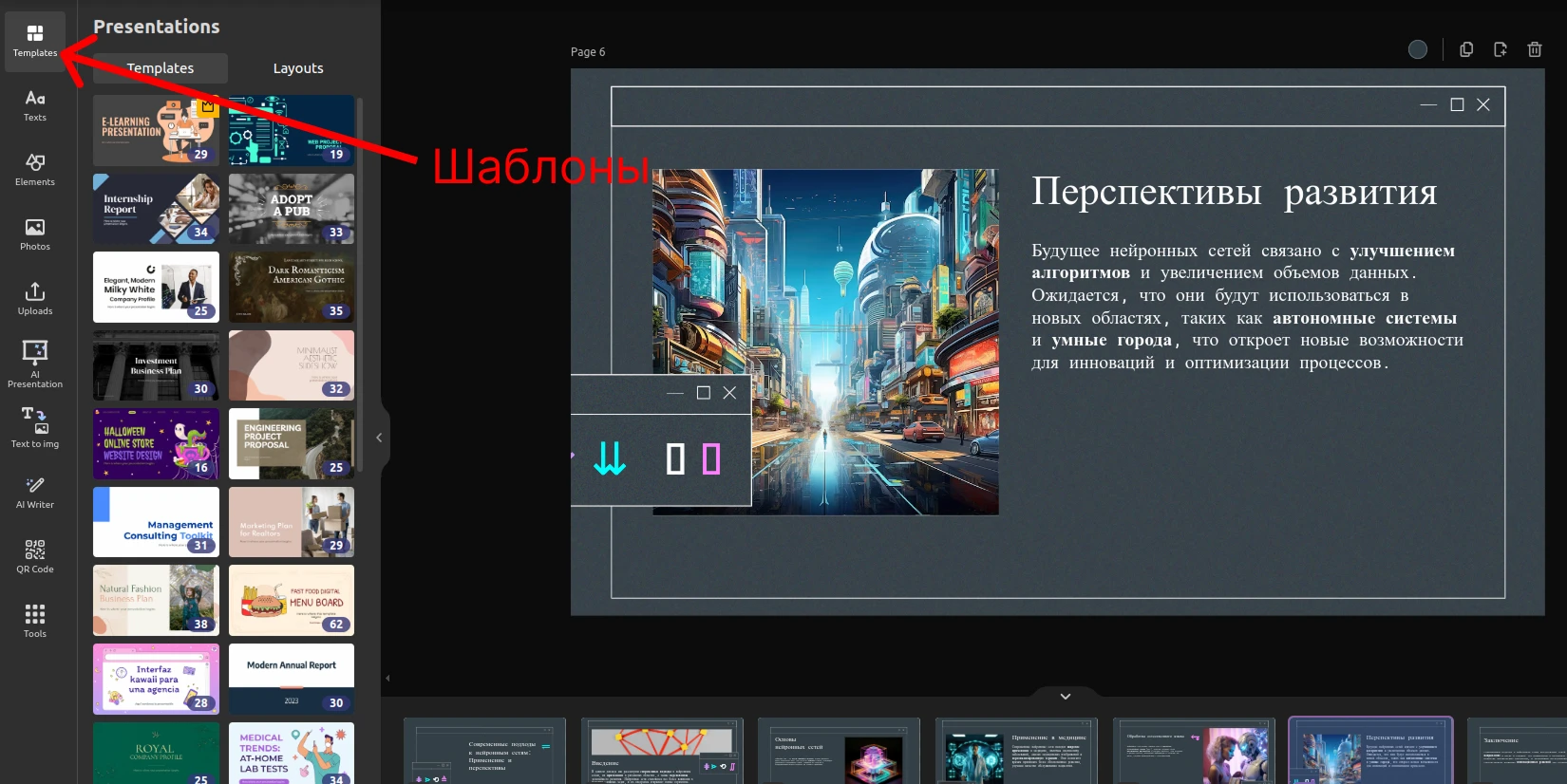This screenshot has width=1567, height=784.
Task: Delete Page 6 with the trash icon
Action: 1535,50
